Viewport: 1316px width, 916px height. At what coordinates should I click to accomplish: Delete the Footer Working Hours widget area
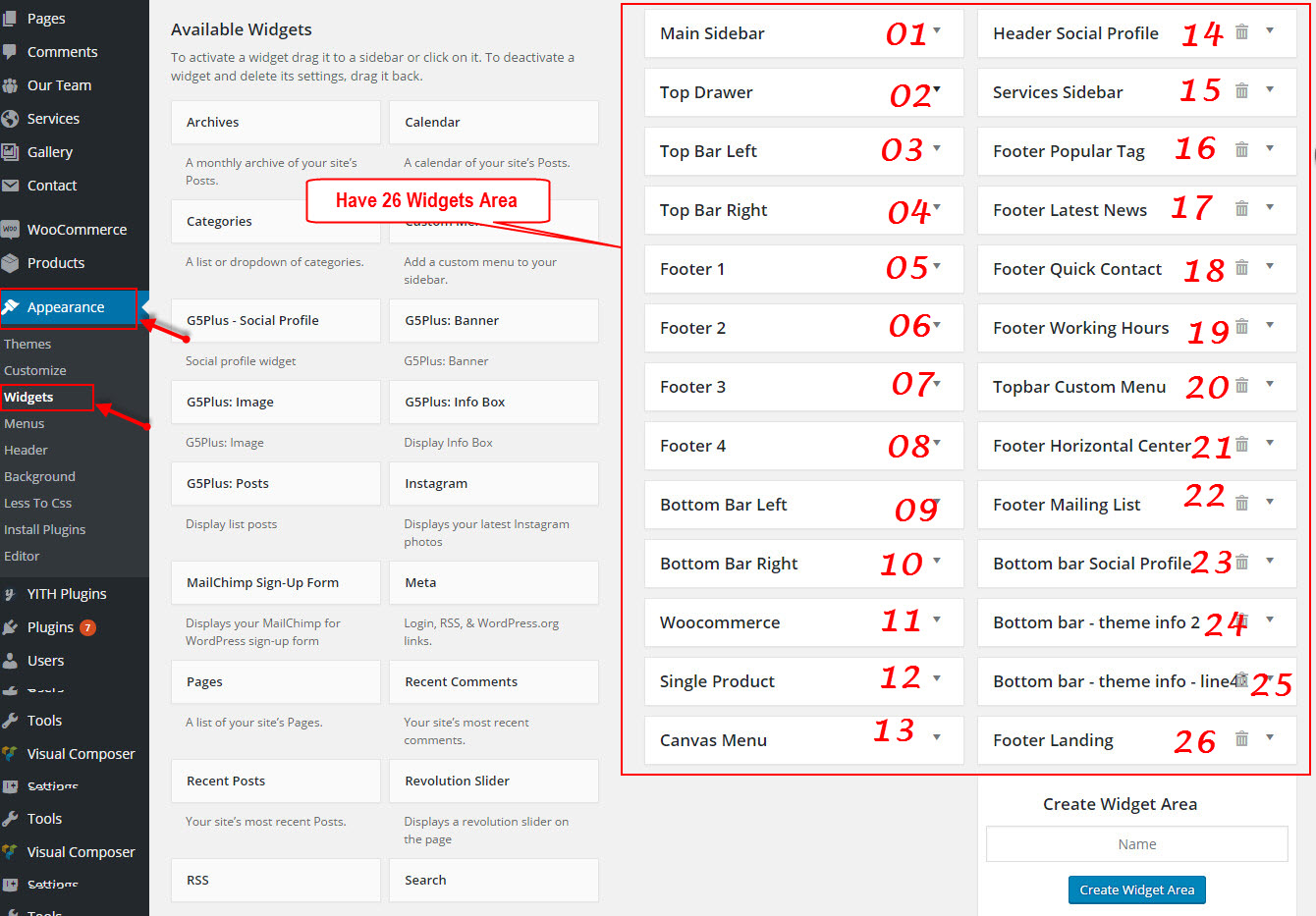coord(1241,327)
